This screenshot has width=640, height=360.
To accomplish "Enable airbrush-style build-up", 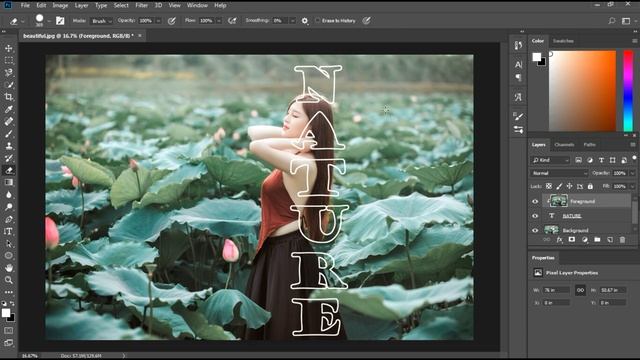I will point(232,21).
